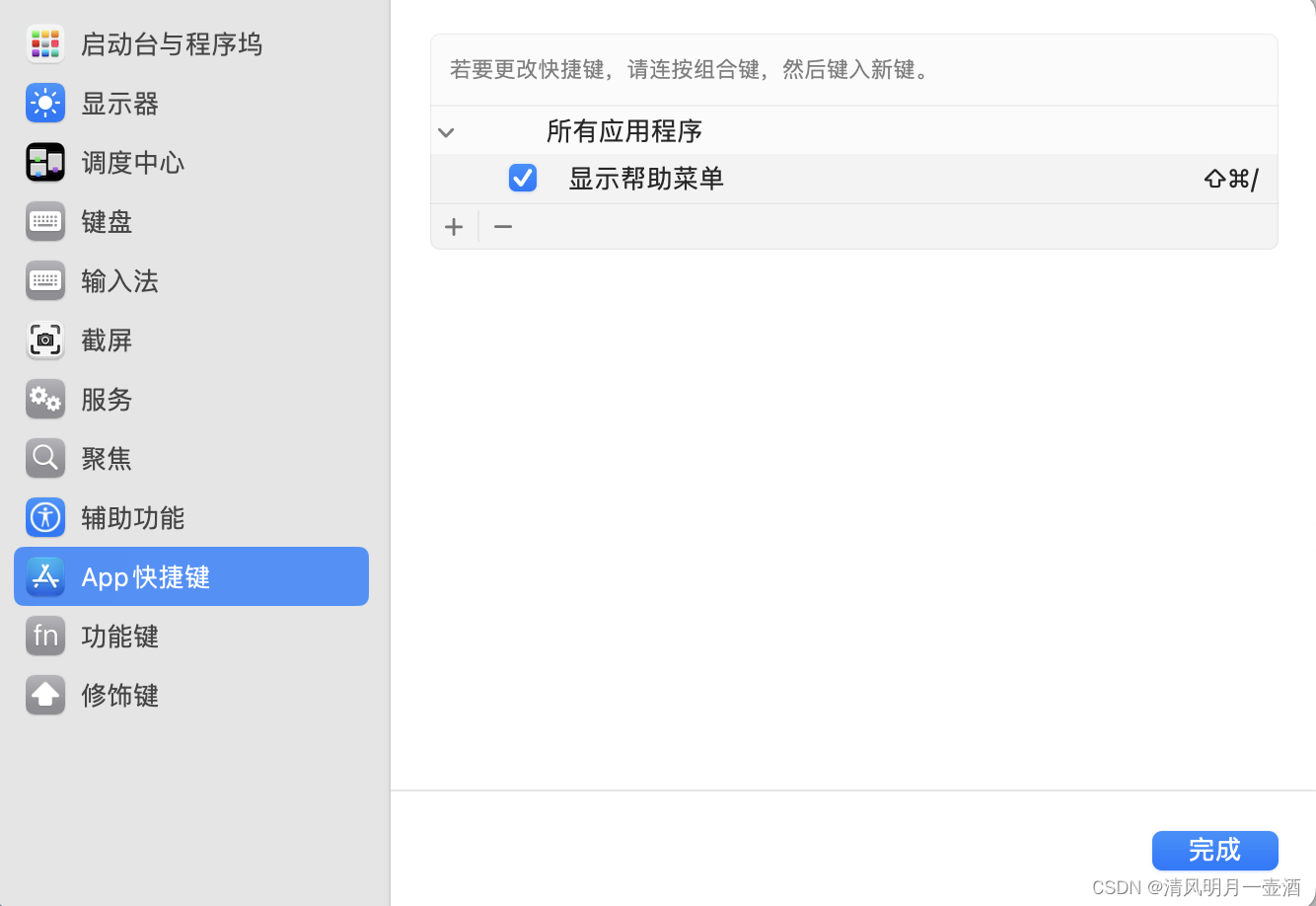Click the 完成 button

pos(1214,851)
